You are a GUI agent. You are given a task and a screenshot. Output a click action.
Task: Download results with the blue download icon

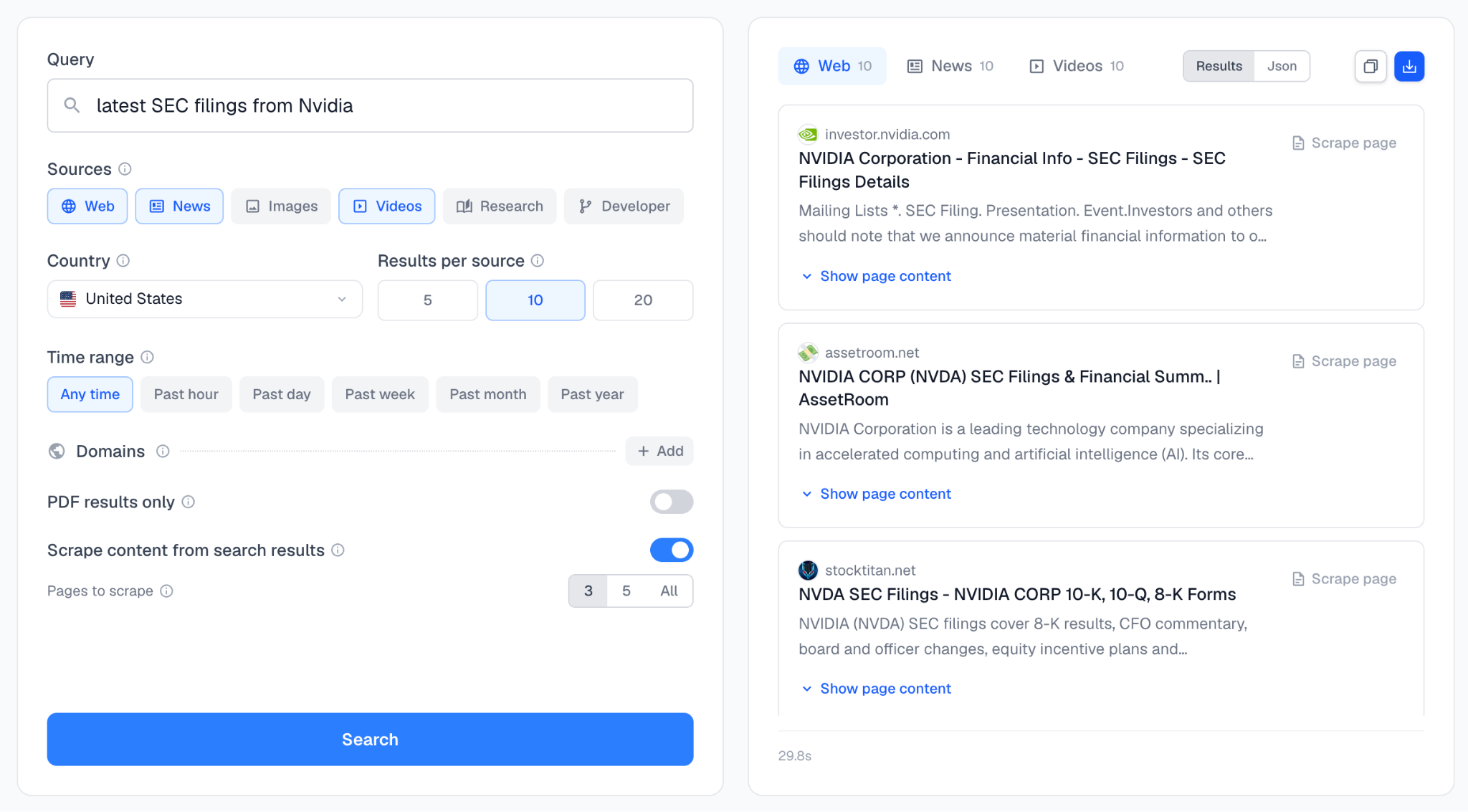point(1409,66)
